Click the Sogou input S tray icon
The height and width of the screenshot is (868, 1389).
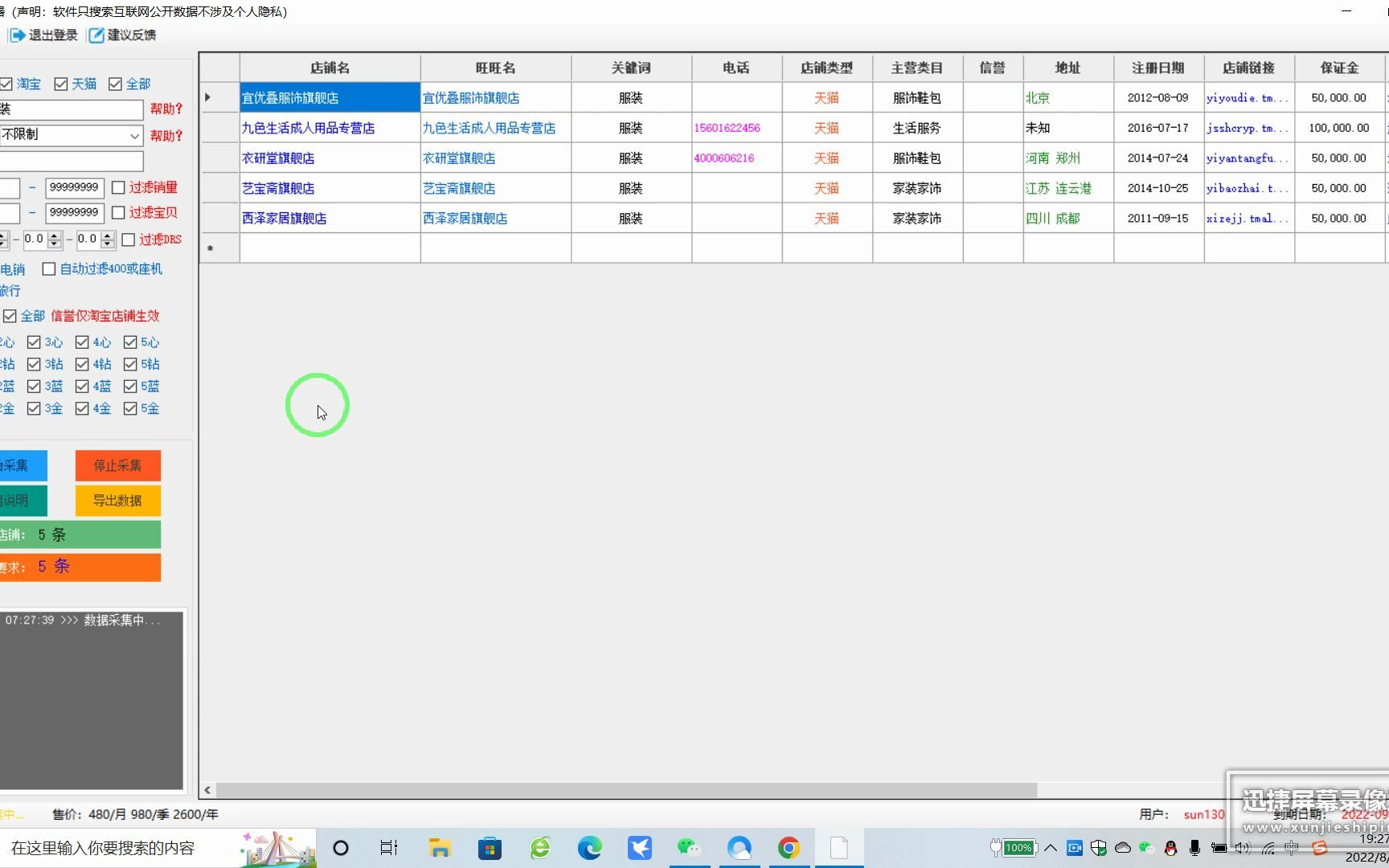pos(1319,848)
